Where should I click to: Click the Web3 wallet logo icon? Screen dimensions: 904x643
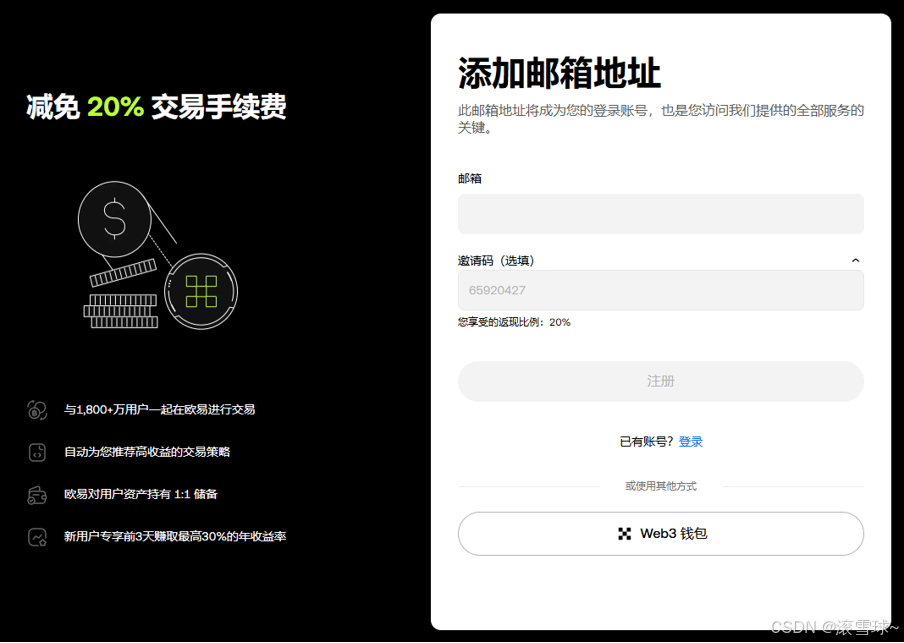624,534
